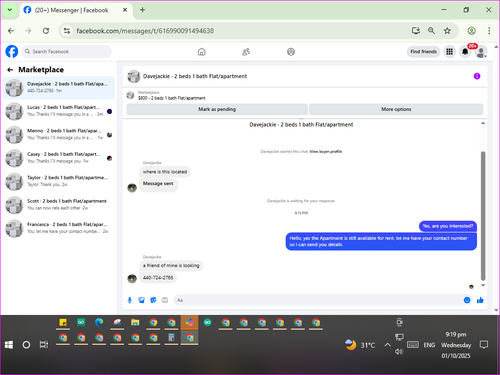
Task: Click the chat scroll up arrow
Action: (x=483, y=123)
